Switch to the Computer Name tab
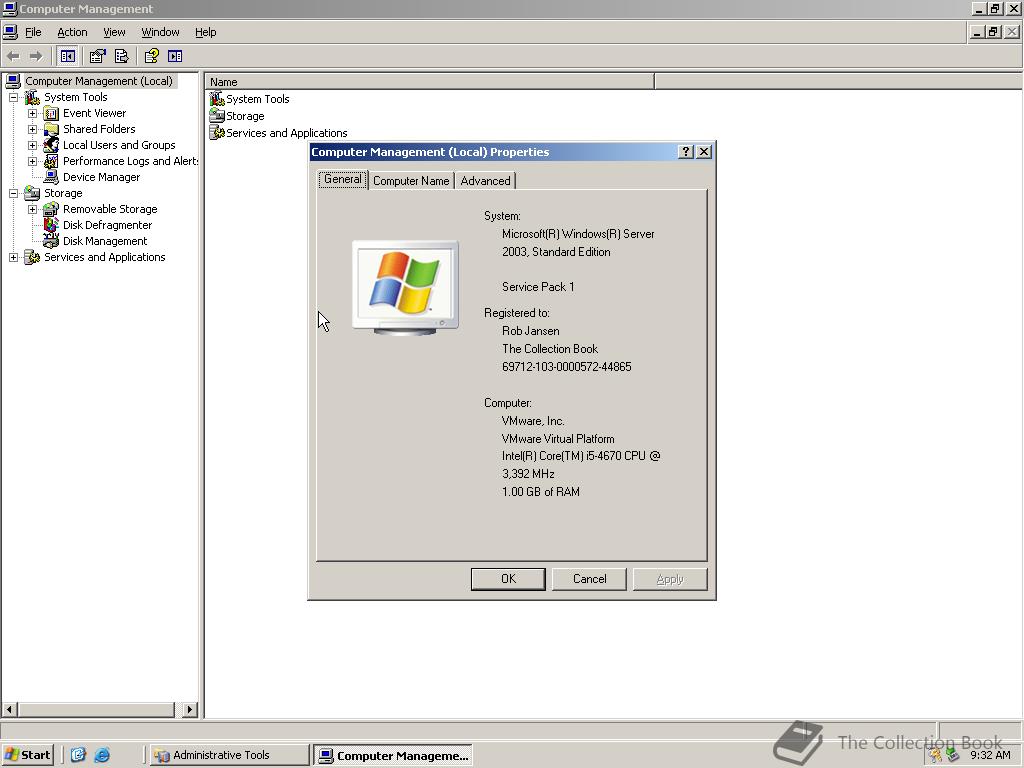This screenshot has width=1024, height=768. tap(411, 181)
